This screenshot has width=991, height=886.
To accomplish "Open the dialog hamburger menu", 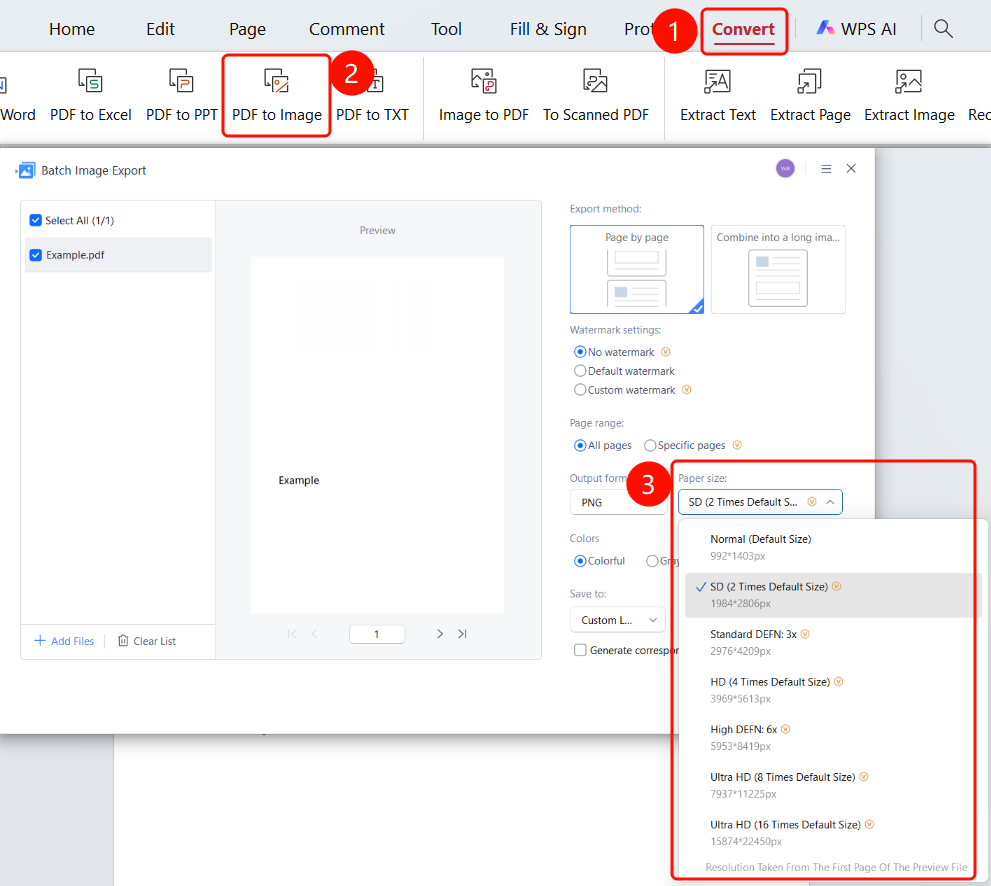I will click(x=825, y=169).
